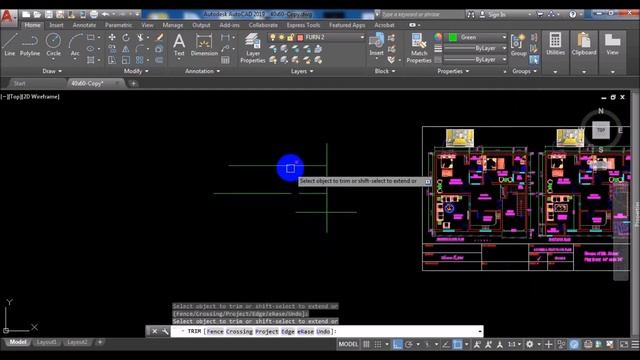The height and width of the screenshot is (360, 640).
Task: Open the annotation scale 1:1 dropdown
Action: click(514, 344)
